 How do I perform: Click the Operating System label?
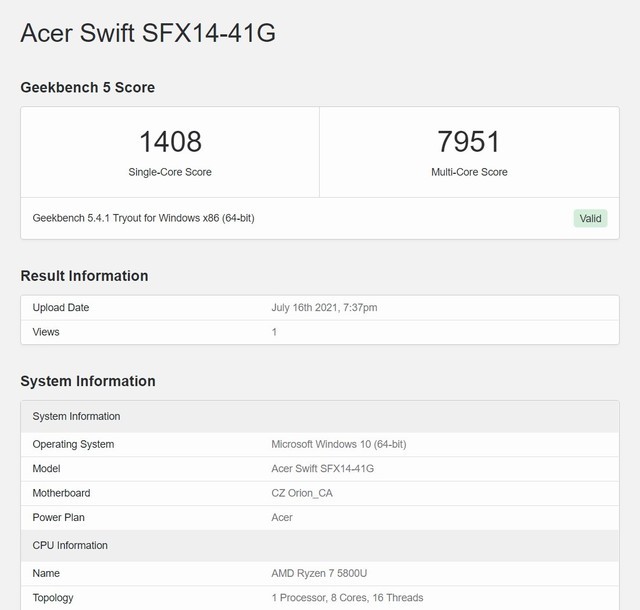(73, 444)
